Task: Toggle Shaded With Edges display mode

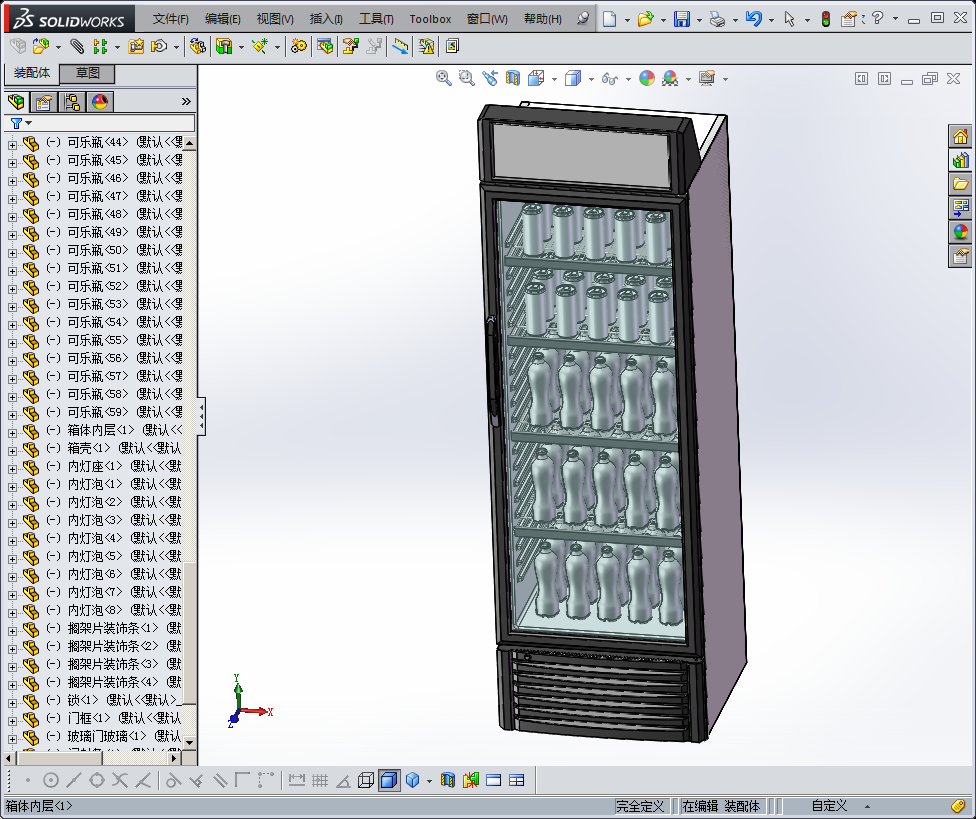Action: (388, 780)
